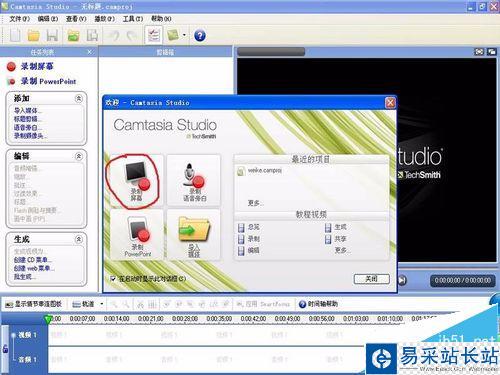Toggle the lock icon beside track labels
Screen dimensions: 500x375
5,349
